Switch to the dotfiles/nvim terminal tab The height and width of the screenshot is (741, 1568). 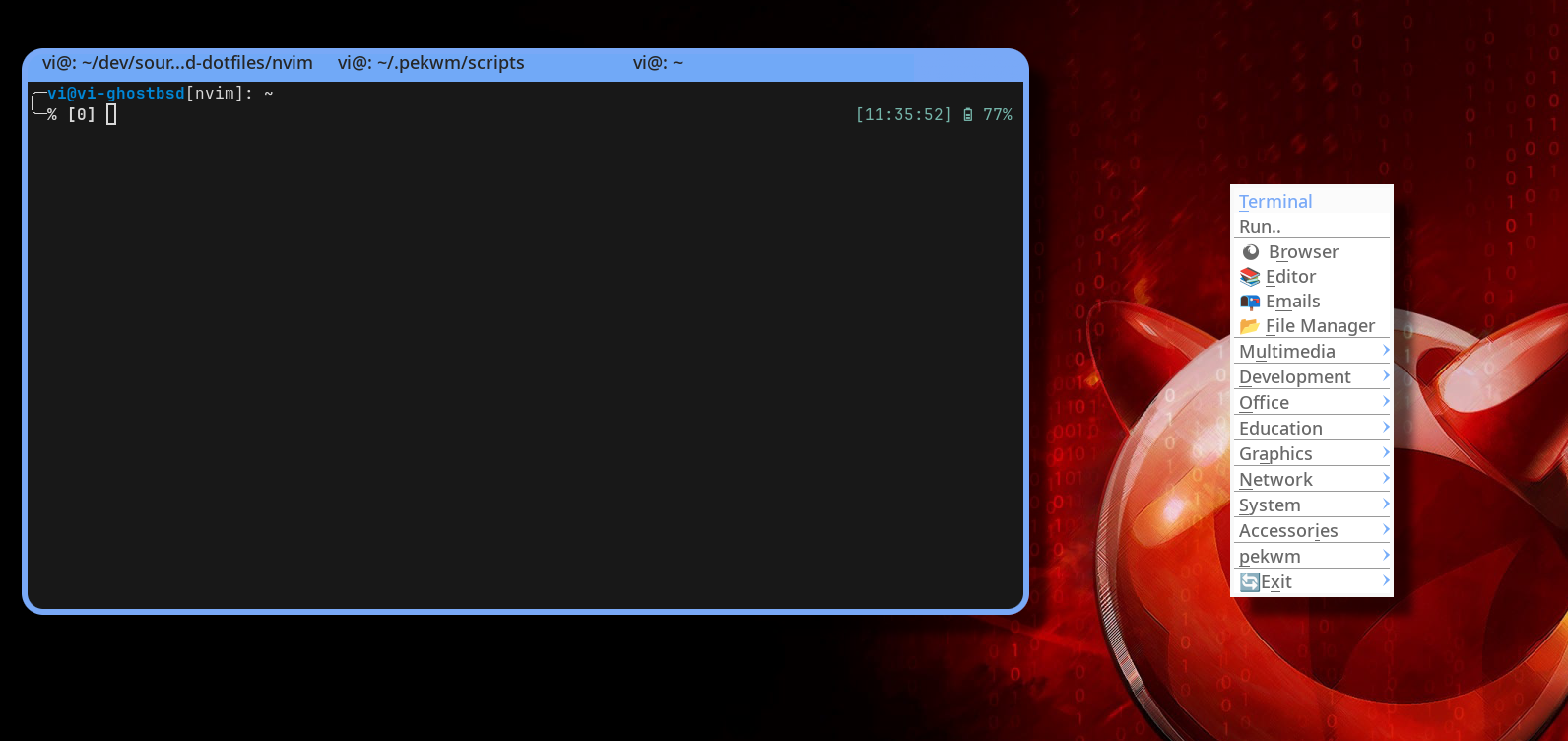click(177, 63)
